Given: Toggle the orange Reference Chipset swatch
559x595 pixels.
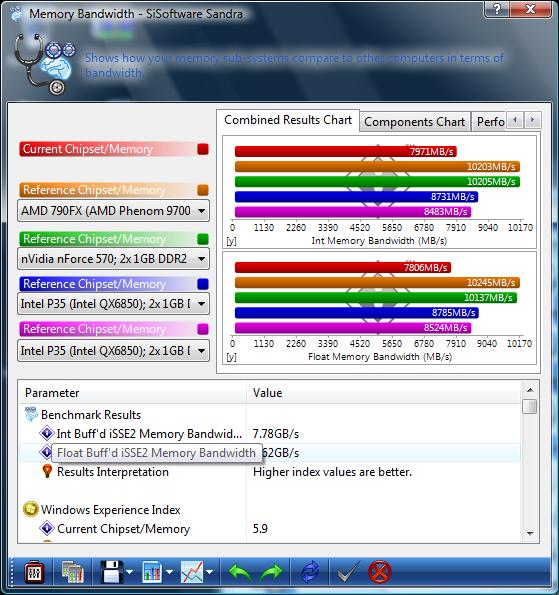Looking at the screenshot, I should point(203,190).
